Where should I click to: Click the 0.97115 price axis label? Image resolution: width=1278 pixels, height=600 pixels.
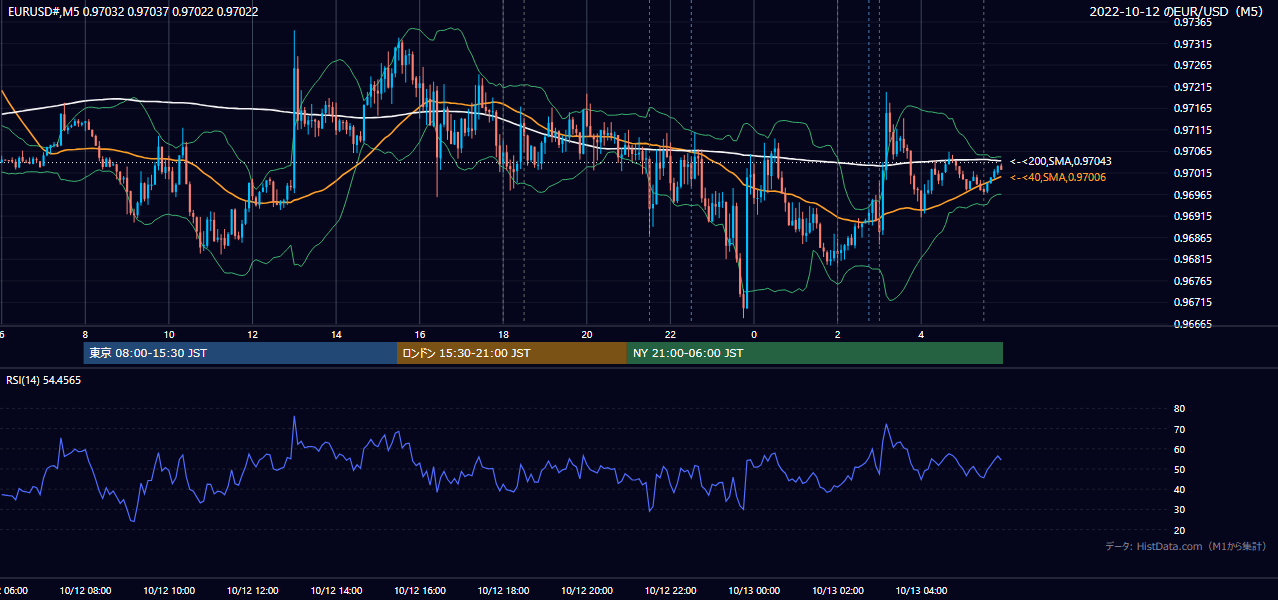pos(1193,130)
